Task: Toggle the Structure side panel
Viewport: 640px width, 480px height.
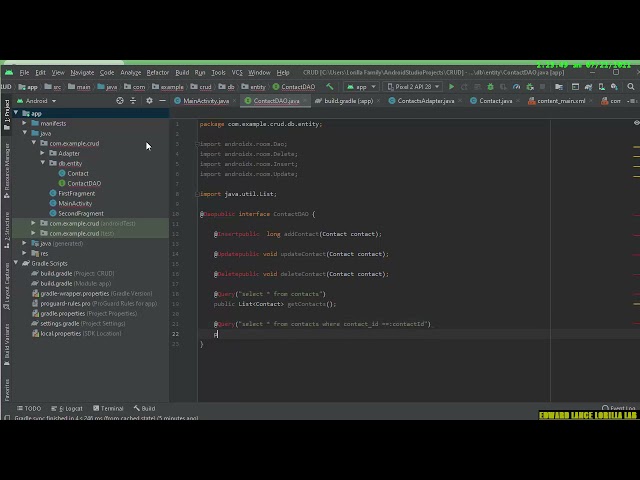Action: (7, 230)
